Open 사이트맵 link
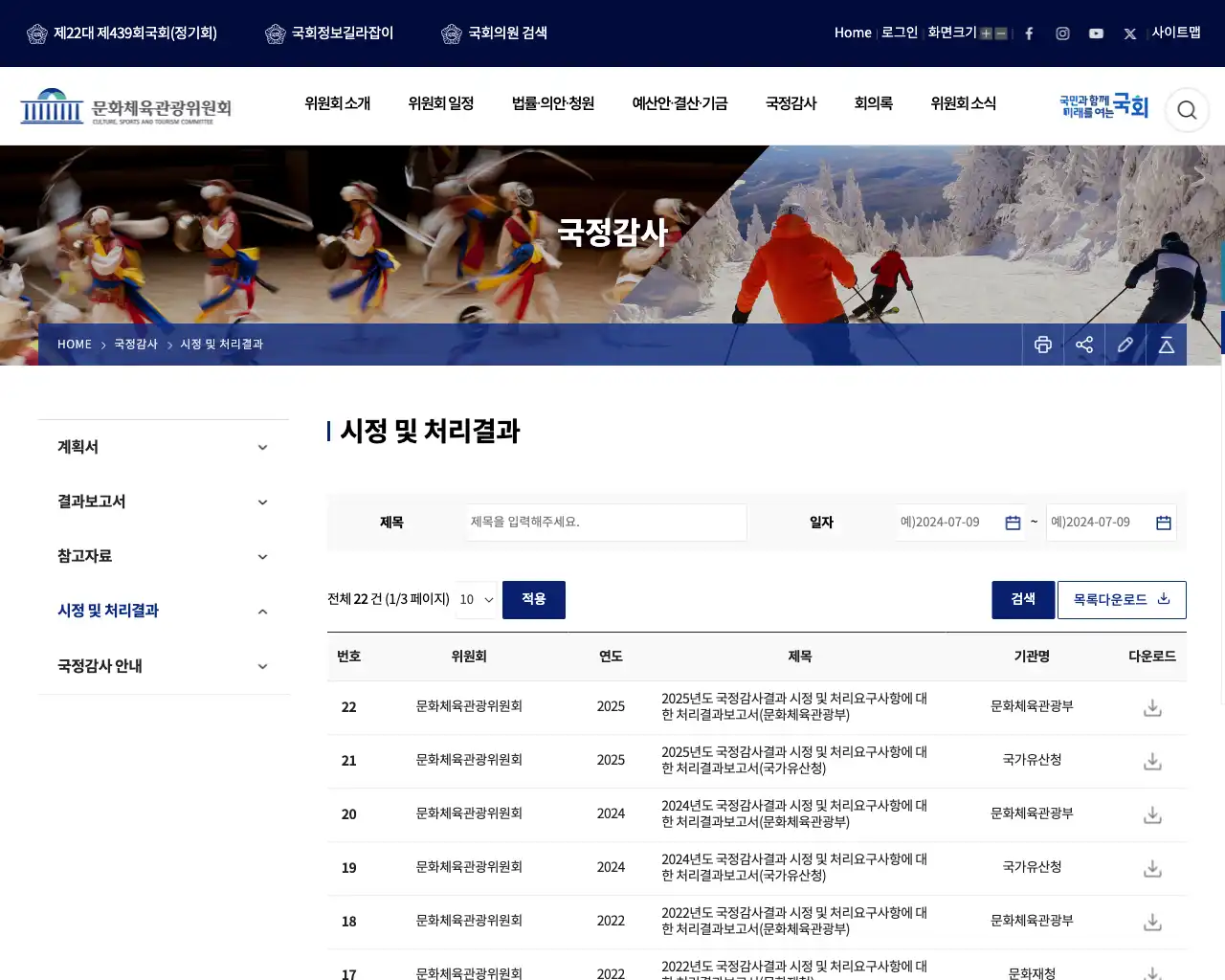The height and width of the screenshot is (980, 1225). click(x=1176, y=33)
